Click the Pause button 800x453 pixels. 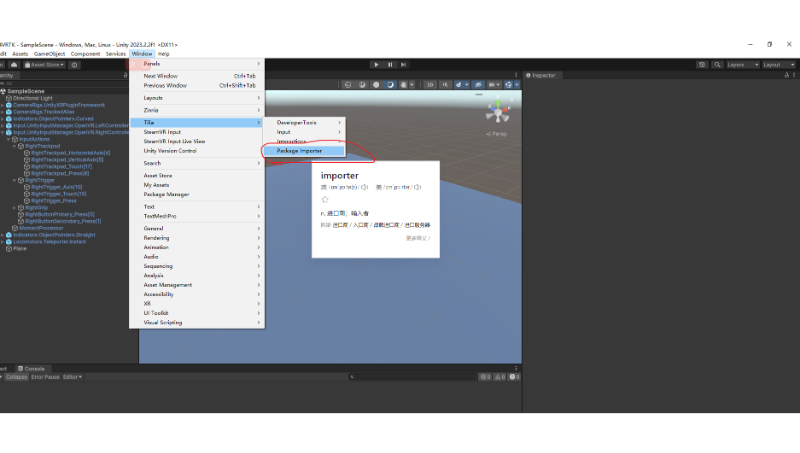pyautogui.click(x=390, y=65)
